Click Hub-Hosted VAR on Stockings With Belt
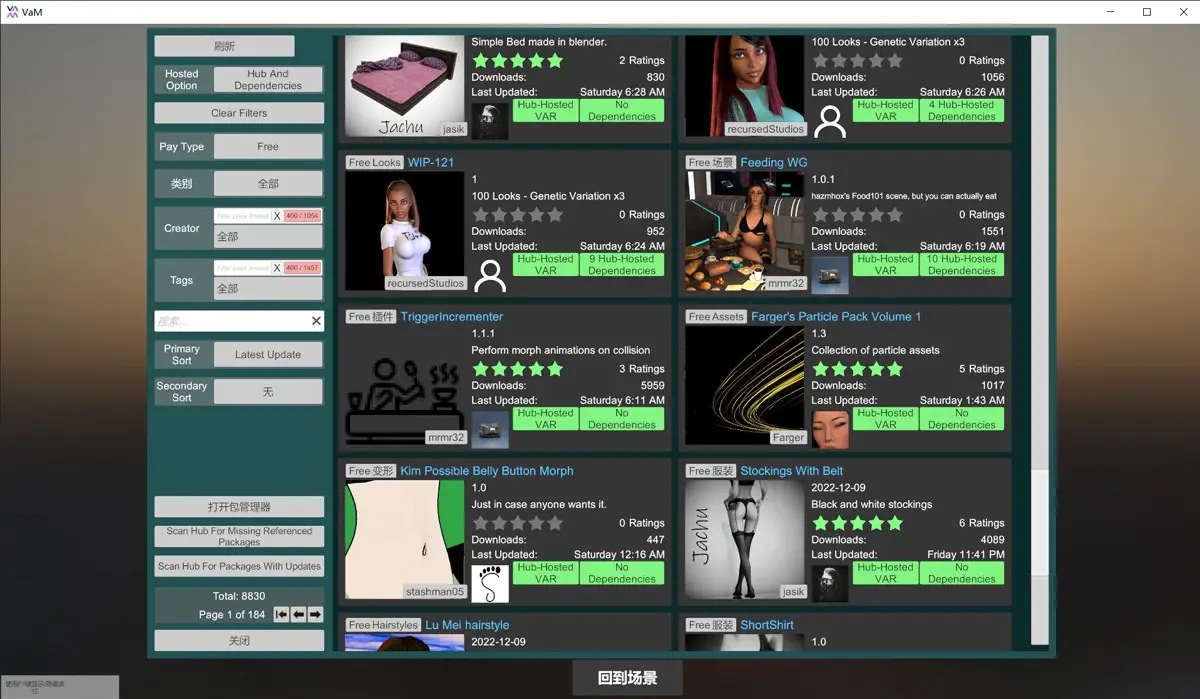This screenshot has height=699, width=1200. [x=886, y=573]
